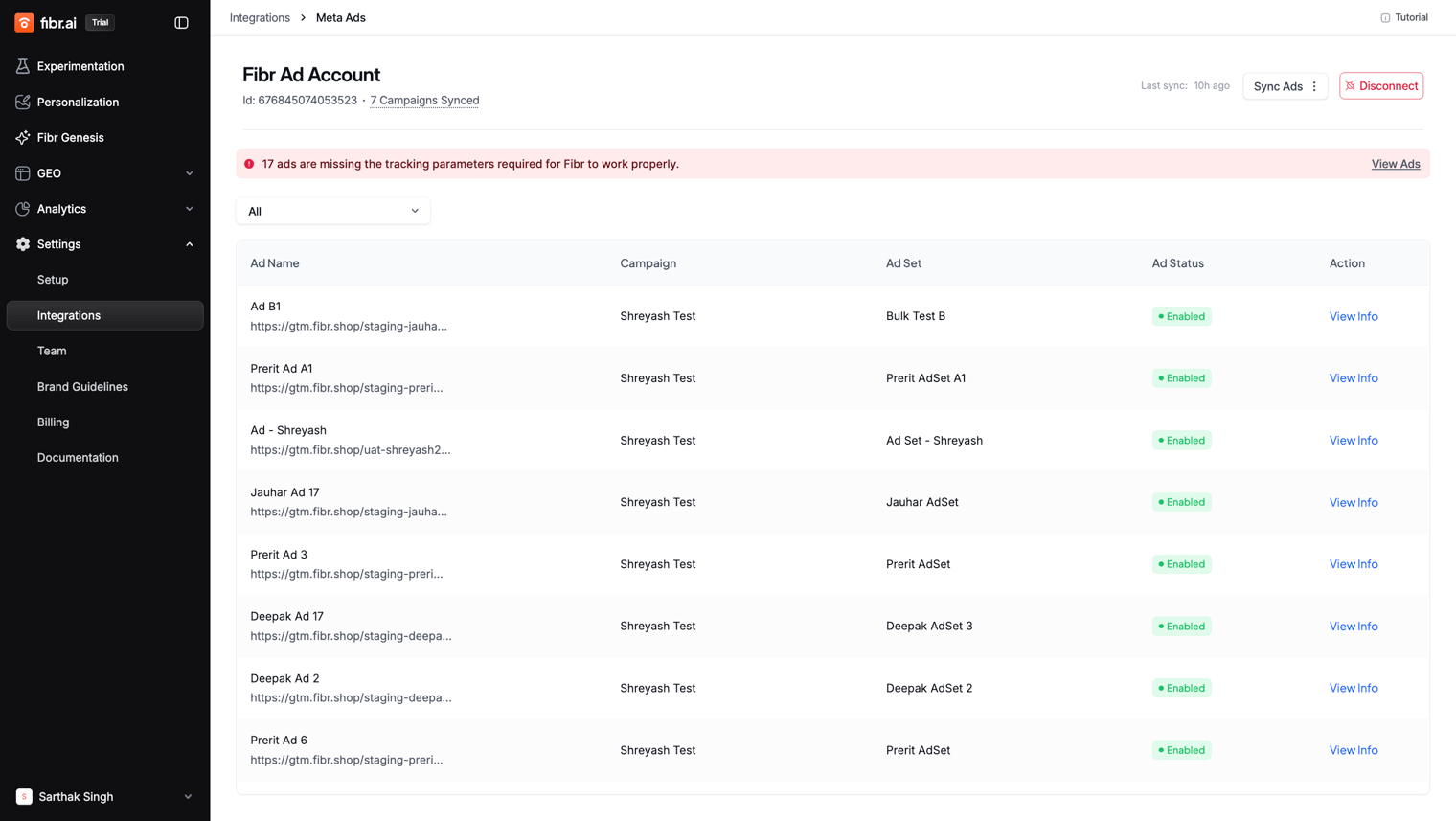Click the GEO sidebar icon
This screenshot has width=1456, height=821.
(23, 173)
